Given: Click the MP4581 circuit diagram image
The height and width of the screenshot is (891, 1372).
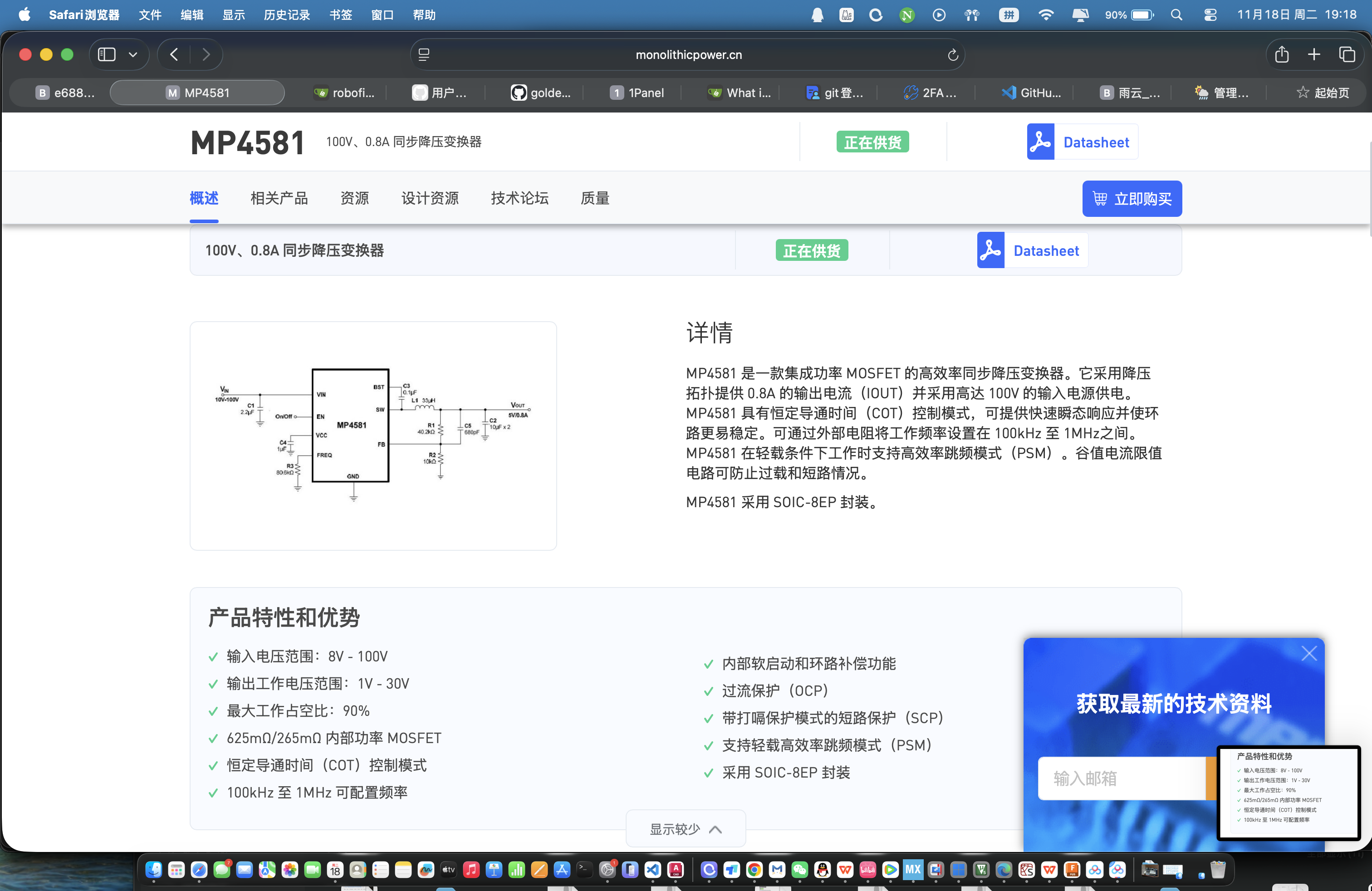Looking at the screenshot, I should click(x=373, y=435).
